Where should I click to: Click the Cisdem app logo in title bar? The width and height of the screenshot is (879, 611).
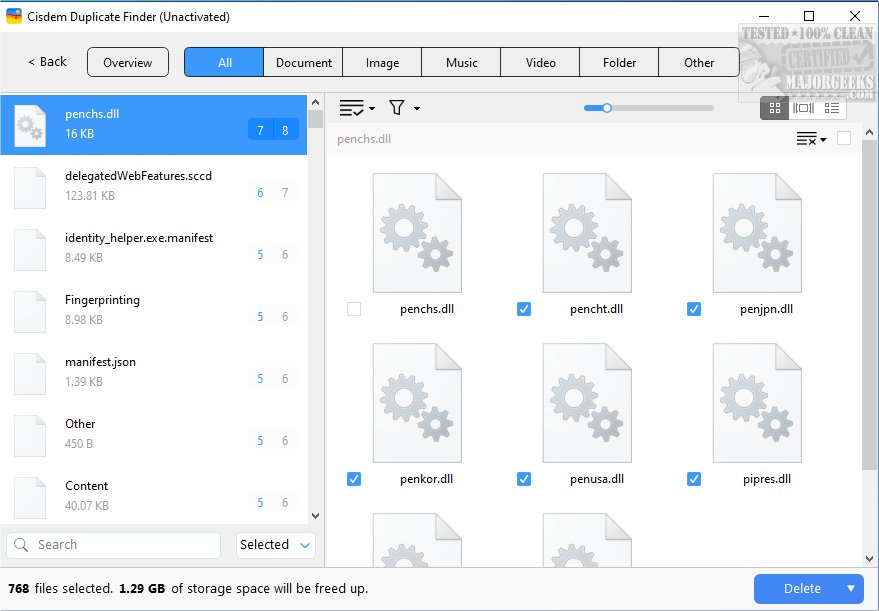pyautogui.click(x=14, y=16)
